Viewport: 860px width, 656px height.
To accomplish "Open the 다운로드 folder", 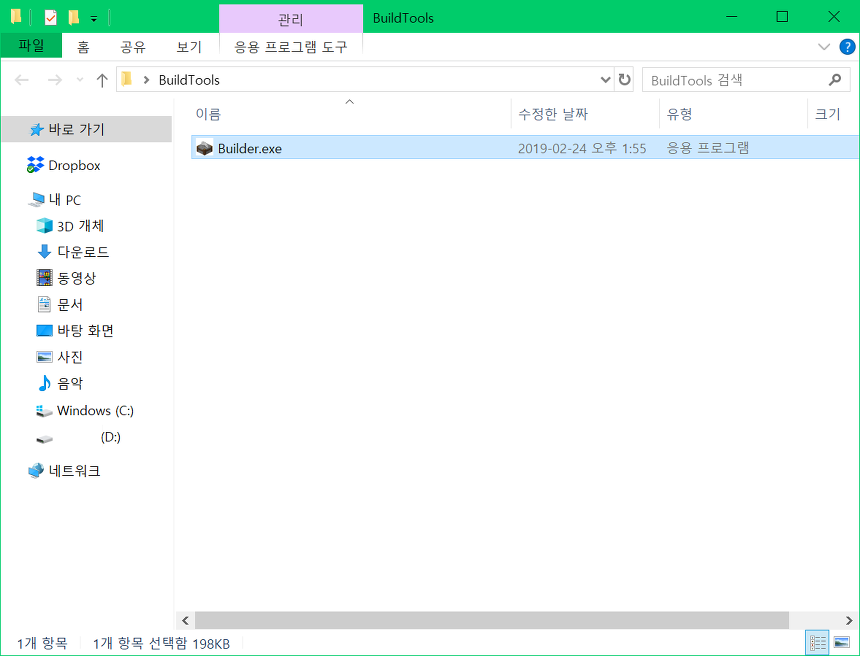I will click(x=83, y=252).
